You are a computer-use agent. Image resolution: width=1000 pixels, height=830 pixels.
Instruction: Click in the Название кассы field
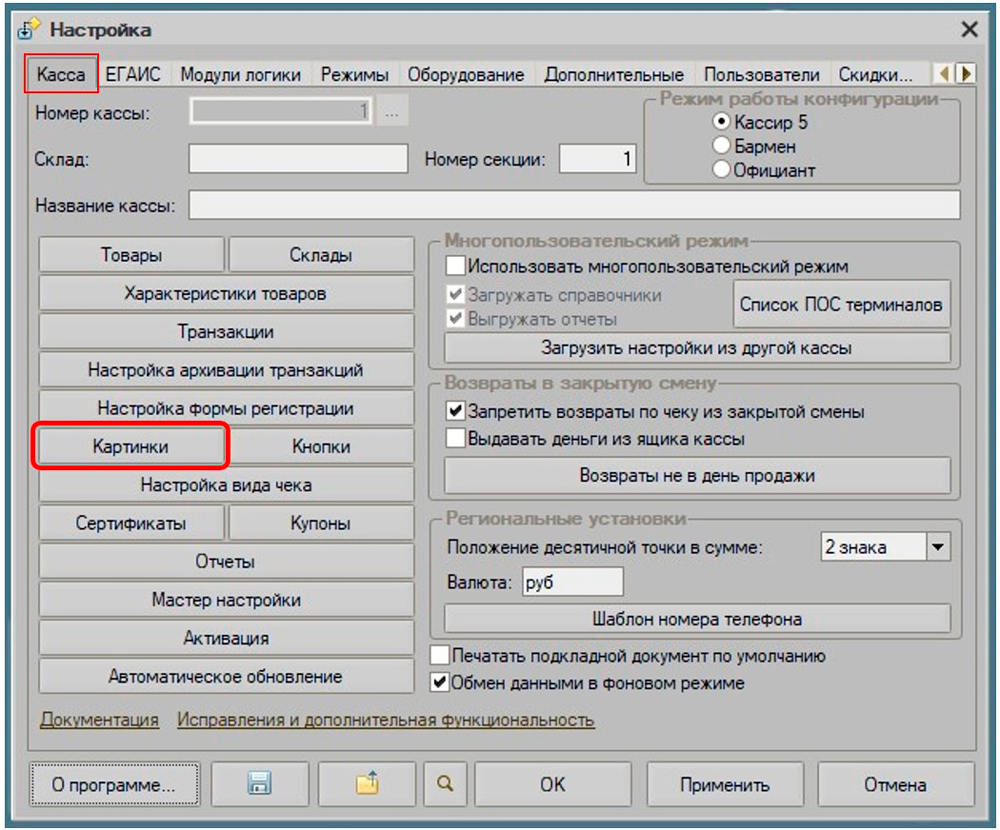(573, 205)
